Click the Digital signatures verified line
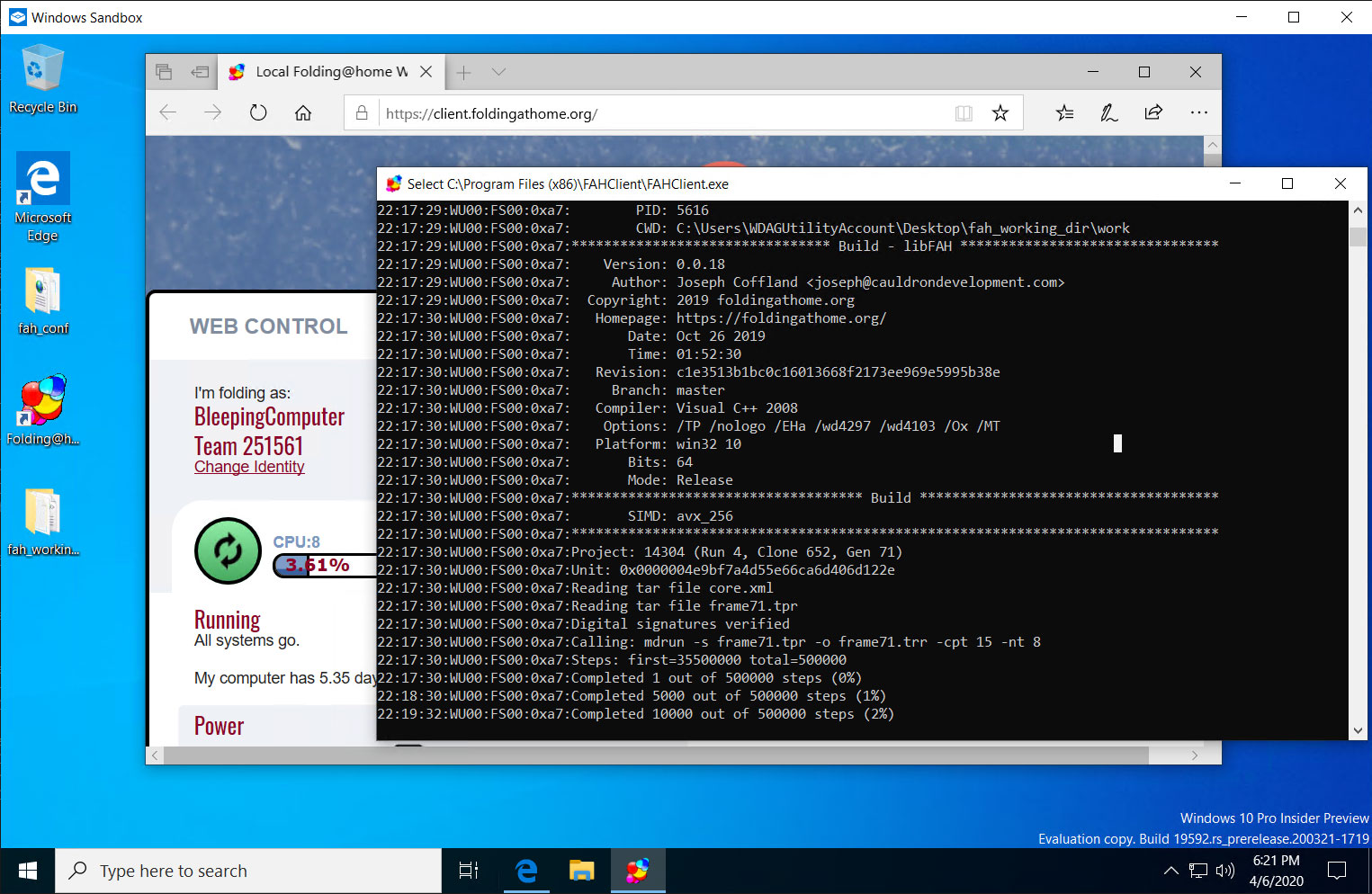 click(583, 624)
